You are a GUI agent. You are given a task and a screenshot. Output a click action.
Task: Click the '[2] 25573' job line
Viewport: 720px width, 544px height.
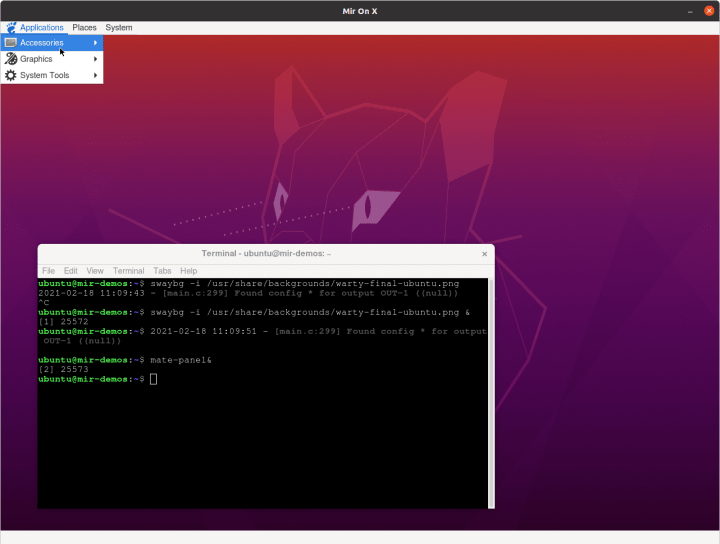click(x=63, y=370)
